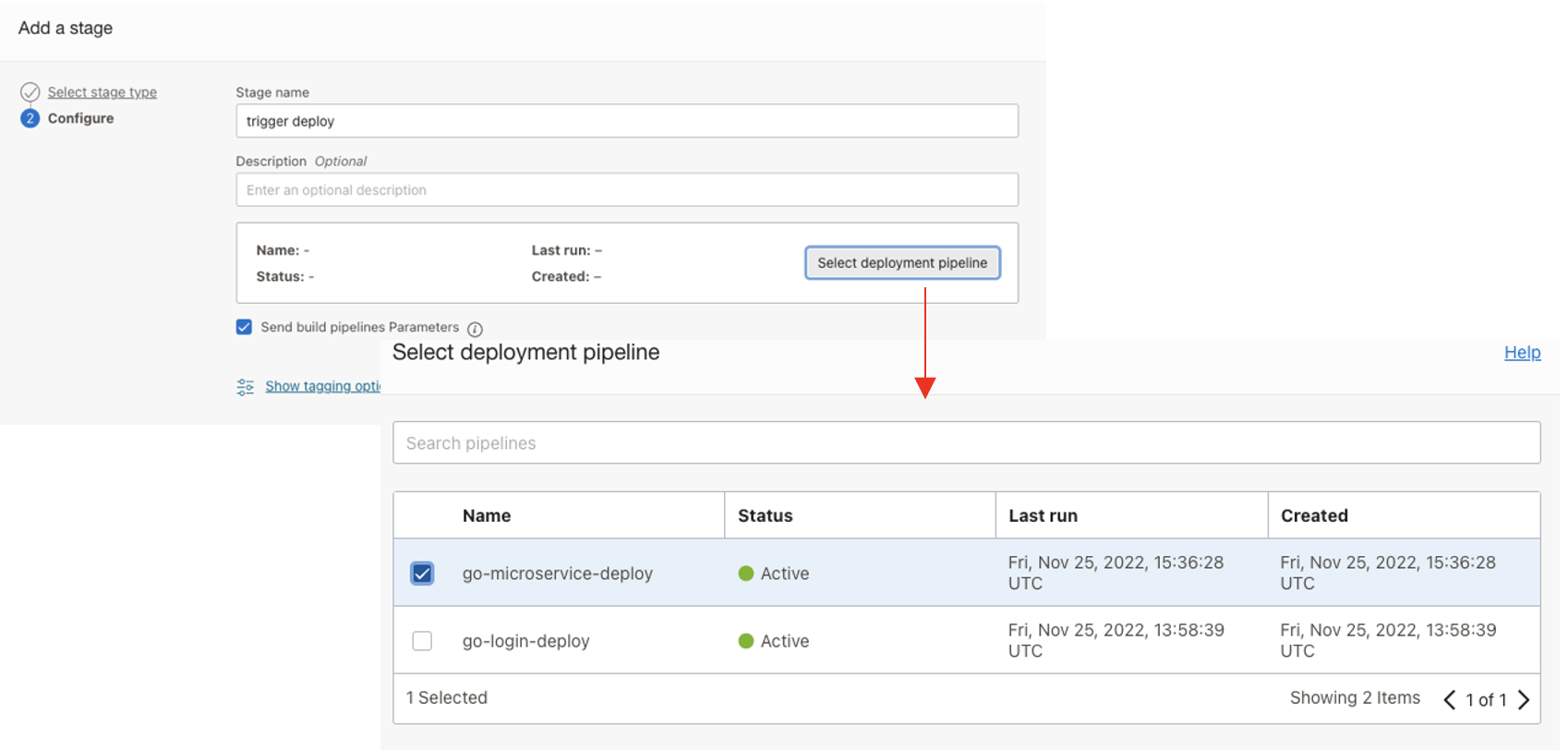Image resolution: width=1568 pixels, height=750 pixels.
Task: Open the Help link
Action: click(x=1522, y=352)
